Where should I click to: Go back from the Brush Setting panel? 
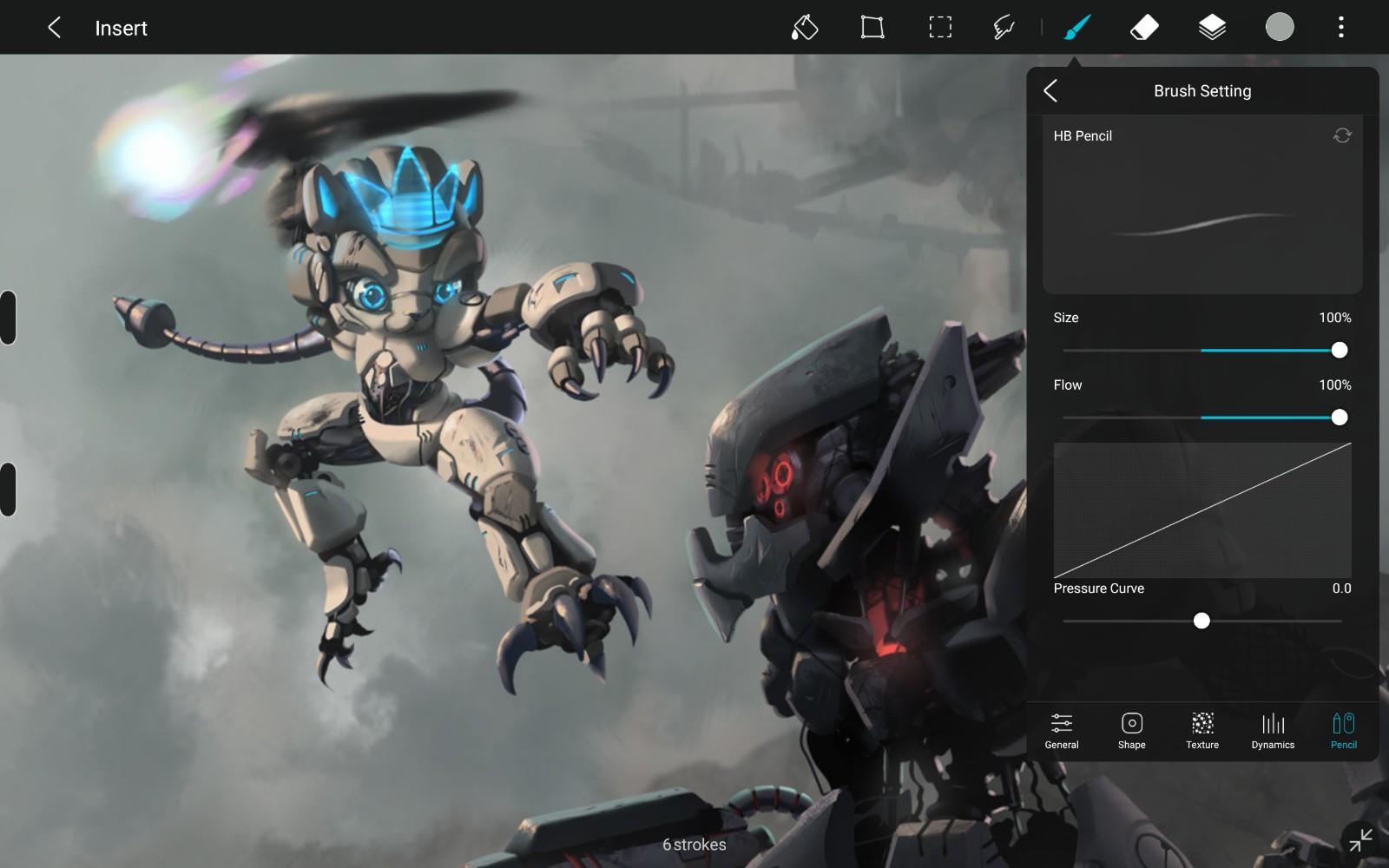1050,91
